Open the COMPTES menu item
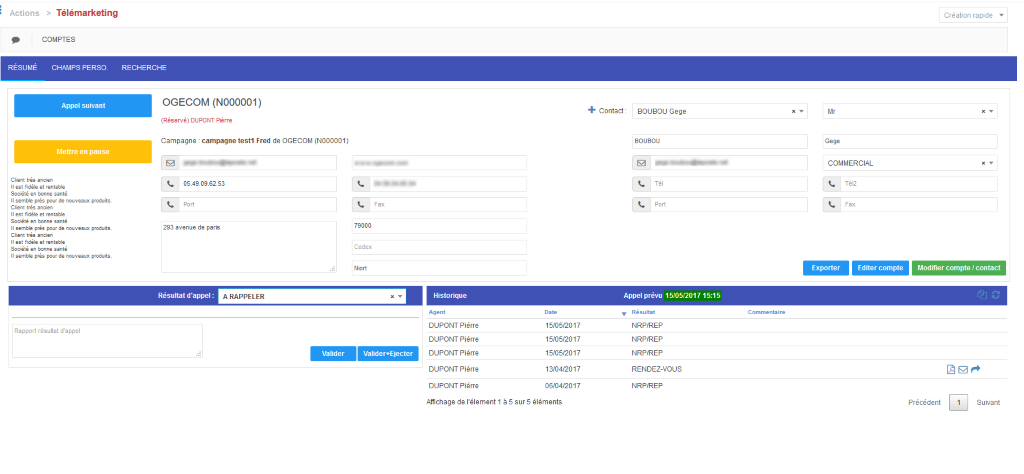The height and width of the screenshot is (474, 1024). (58, 40)
